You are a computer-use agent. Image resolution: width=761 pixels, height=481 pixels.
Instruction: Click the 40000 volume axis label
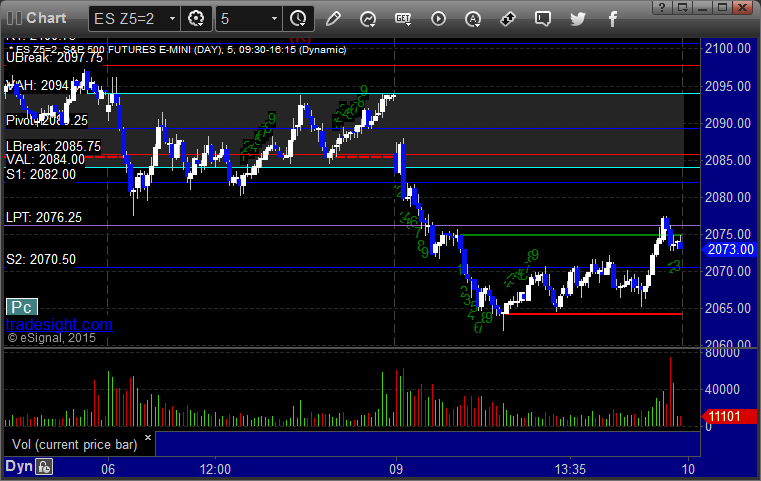coord(723,389)
